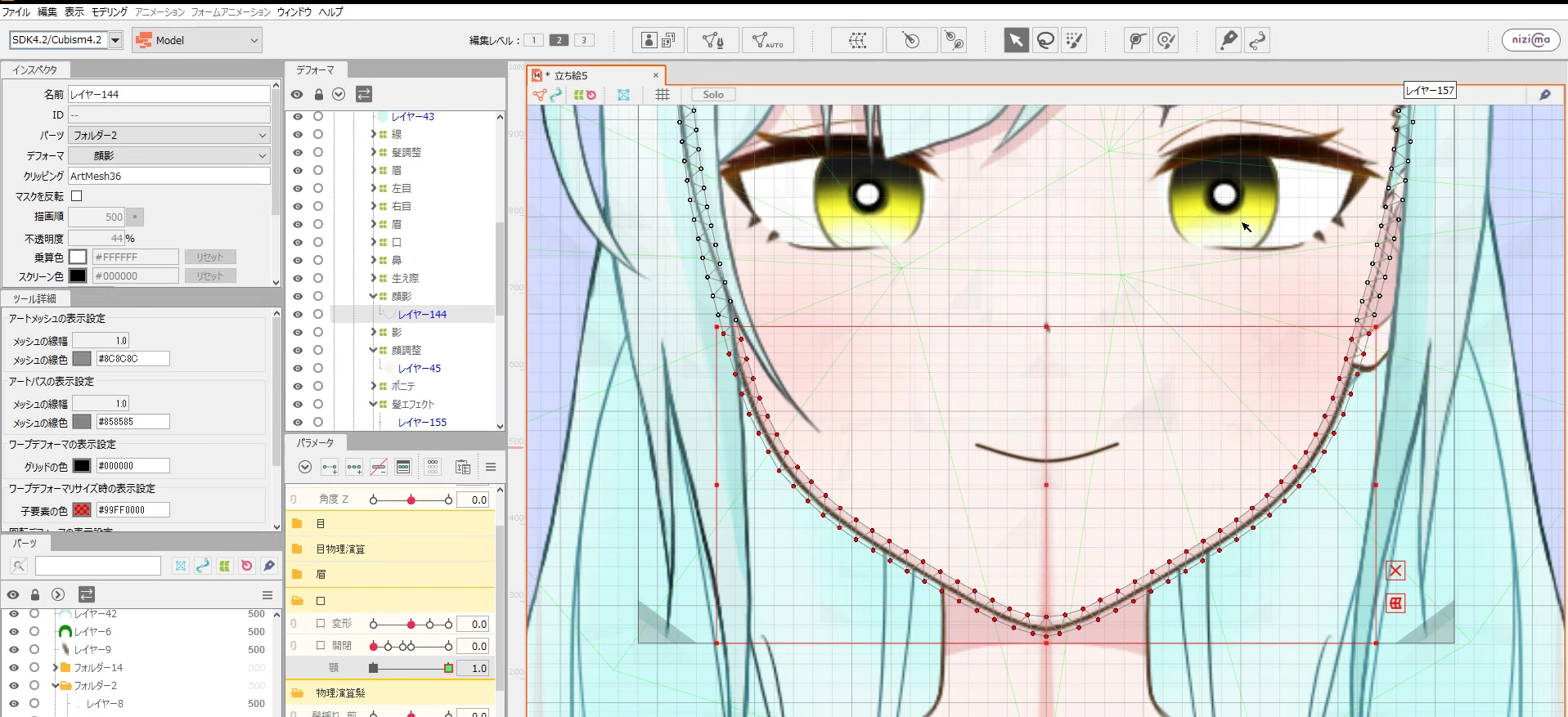
Task: Select the 立ち絵5 document tab
Action: (596, 75)
